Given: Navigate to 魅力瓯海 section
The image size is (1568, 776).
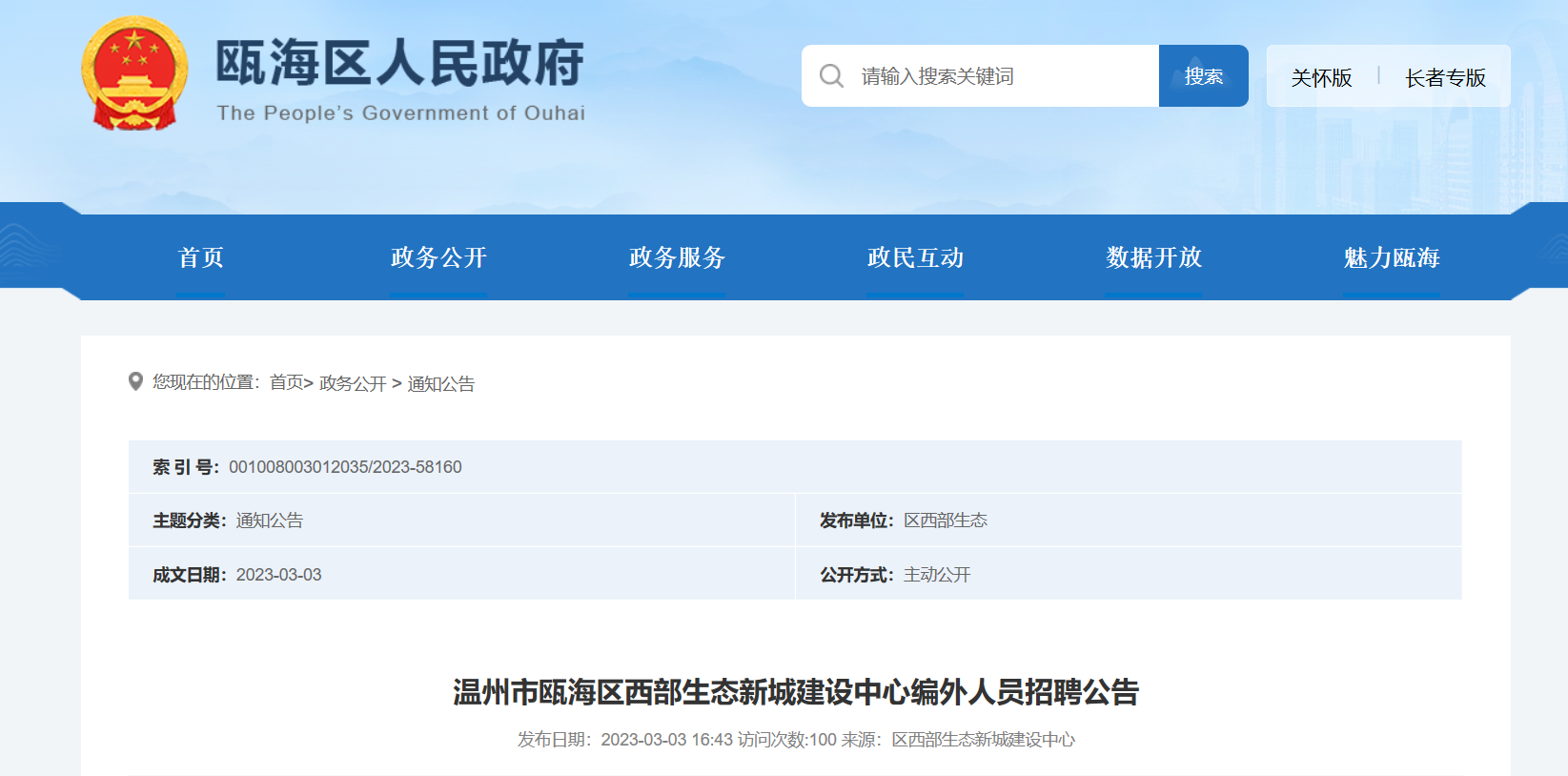Looking at the screenshot, I should pos(1392,257).
